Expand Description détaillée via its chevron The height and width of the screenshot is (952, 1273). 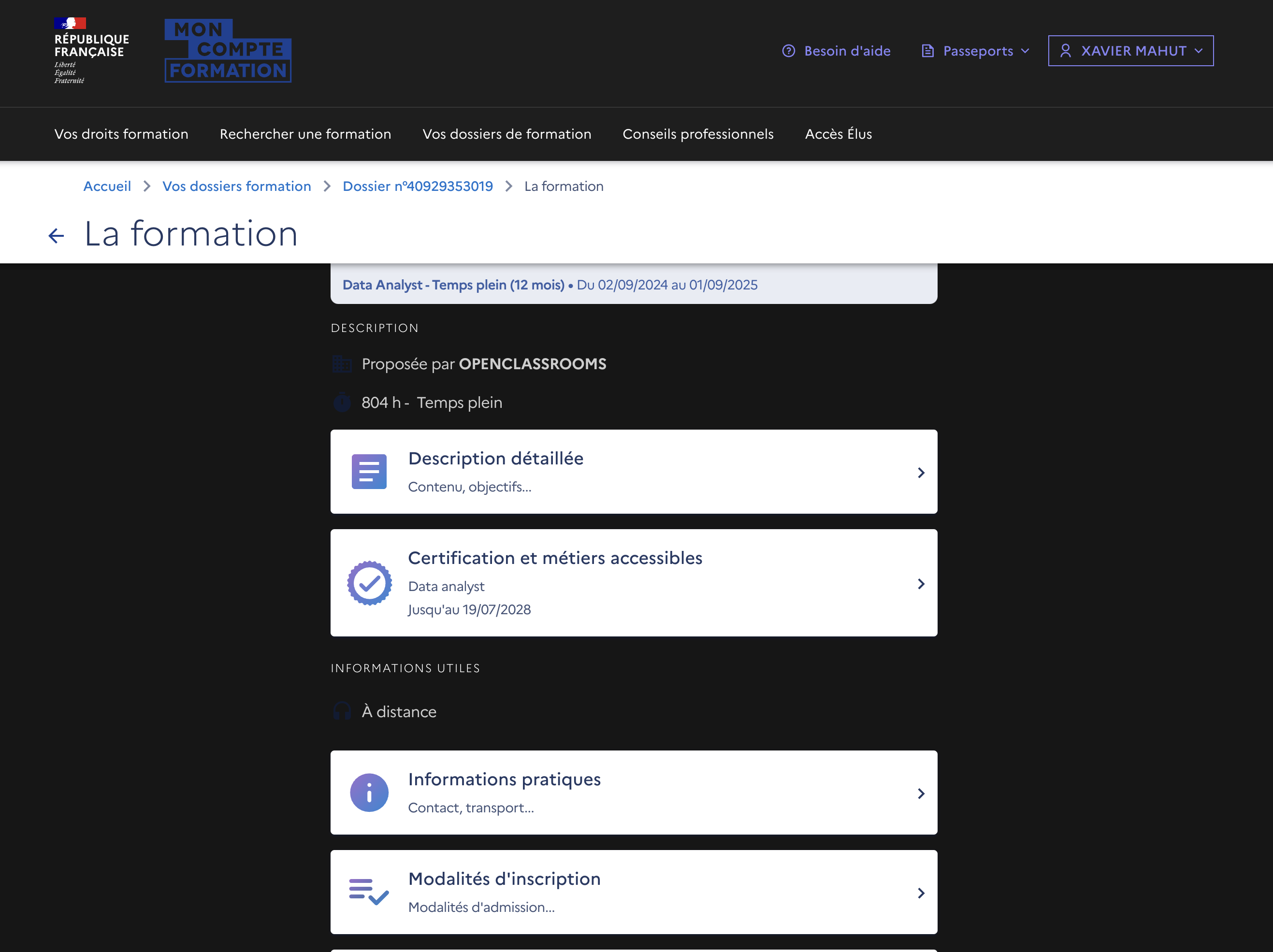[x=921, y=473]
